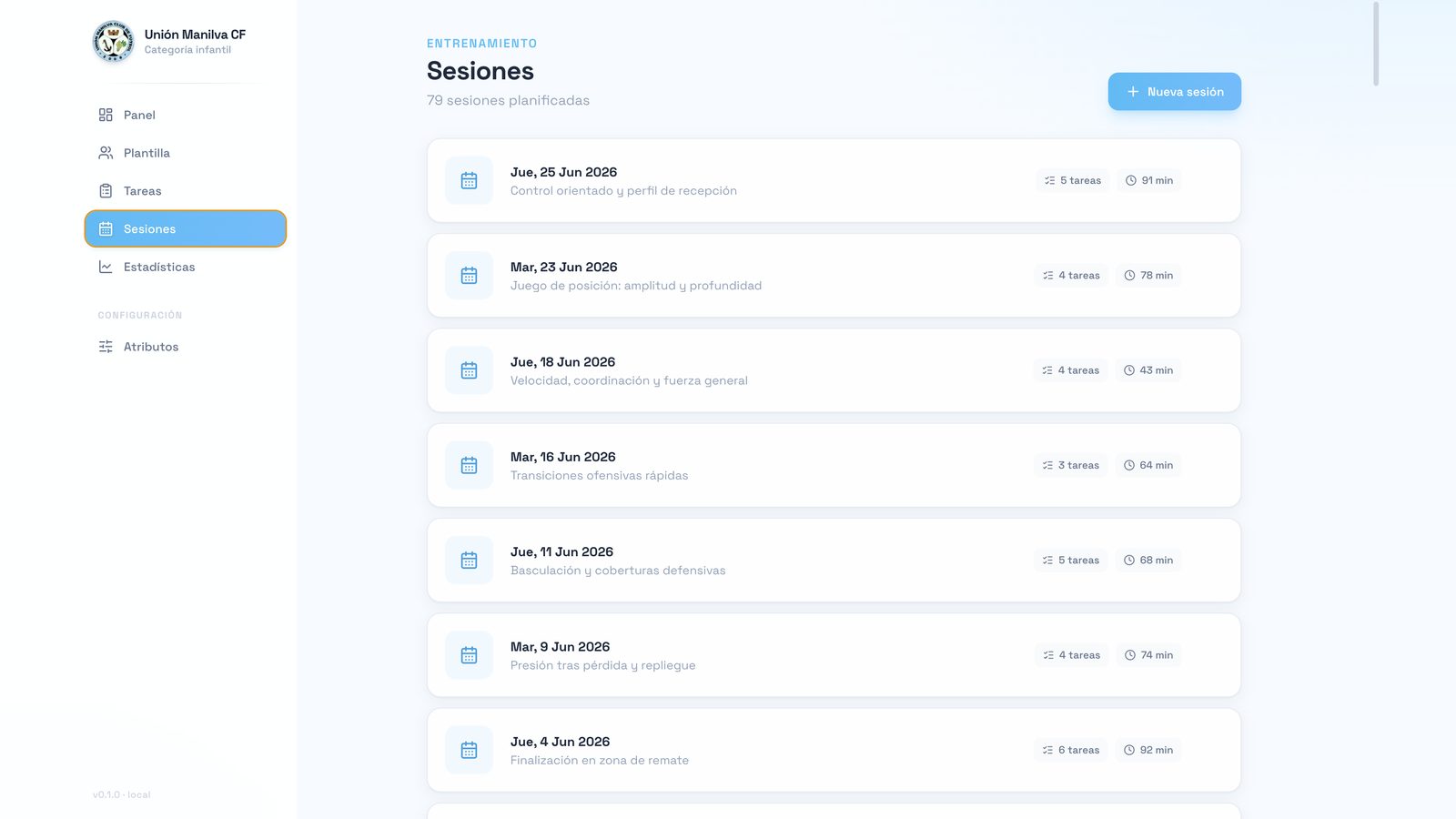This screenshot has width=1456, height=819.
Task: Open session Control orientado y perfil de recepción
Action: click(x=834, y=180)
